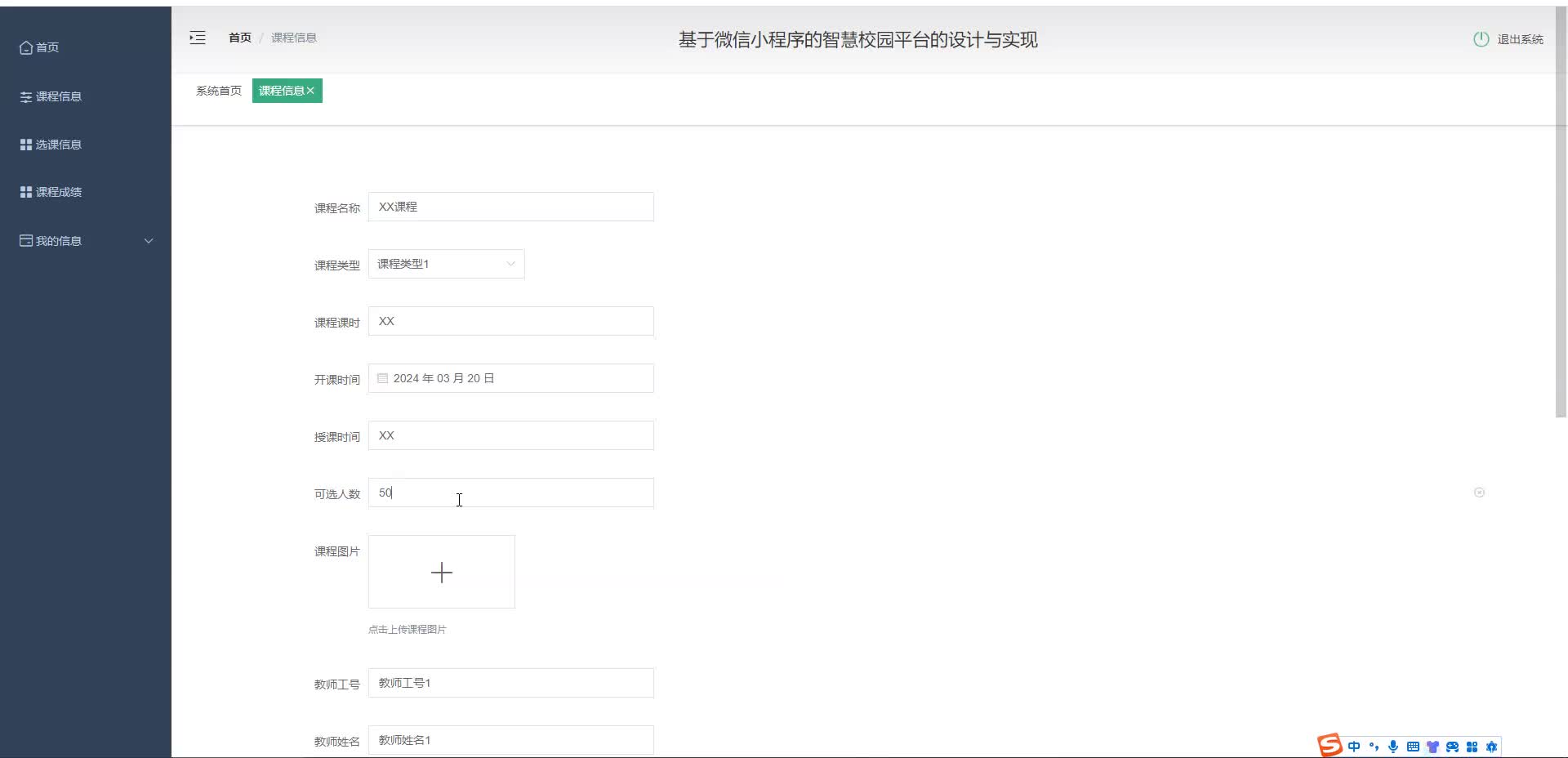The width and height of the screenshot is (1568, 758).
Task: Close the 课程信息 tab with its X
Action: coord(310,91)
